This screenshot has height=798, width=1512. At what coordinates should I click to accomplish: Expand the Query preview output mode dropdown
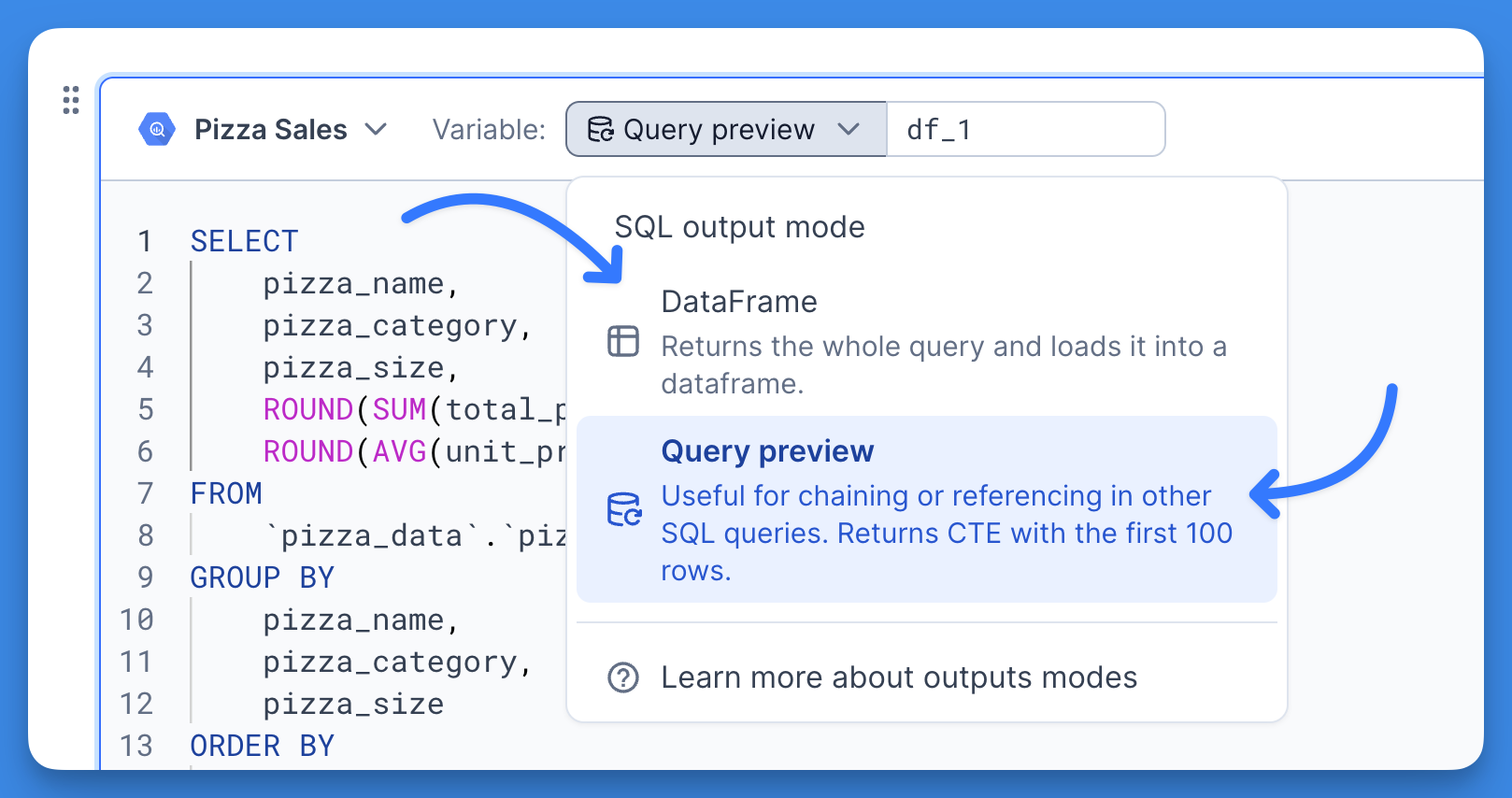pos(726,129)
